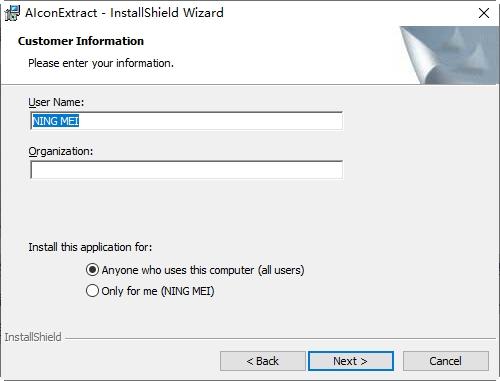Continue installation with the Next button
The image size is (500, 381).
tap(351, 361)
